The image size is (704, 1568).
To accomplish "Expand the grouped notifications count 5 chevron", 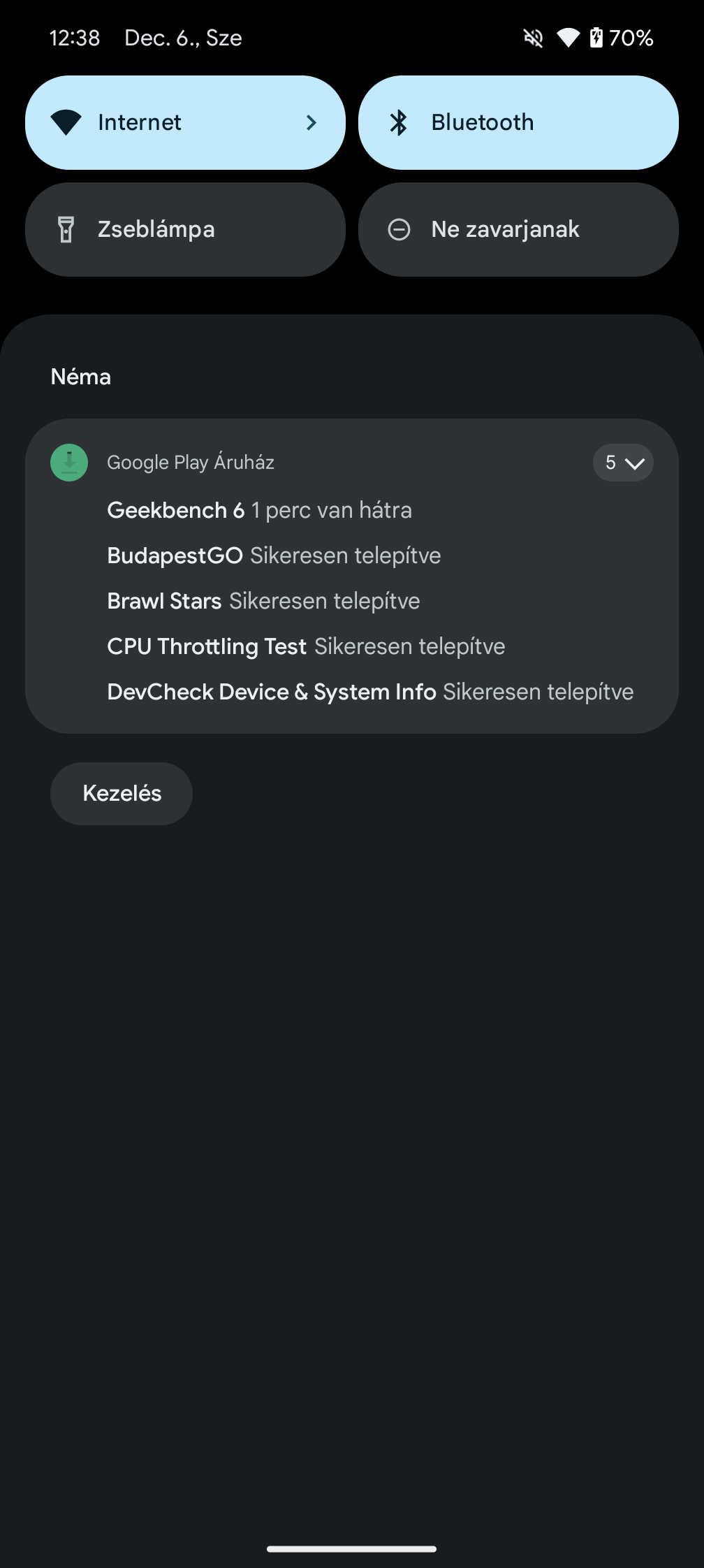I will 623,463.
